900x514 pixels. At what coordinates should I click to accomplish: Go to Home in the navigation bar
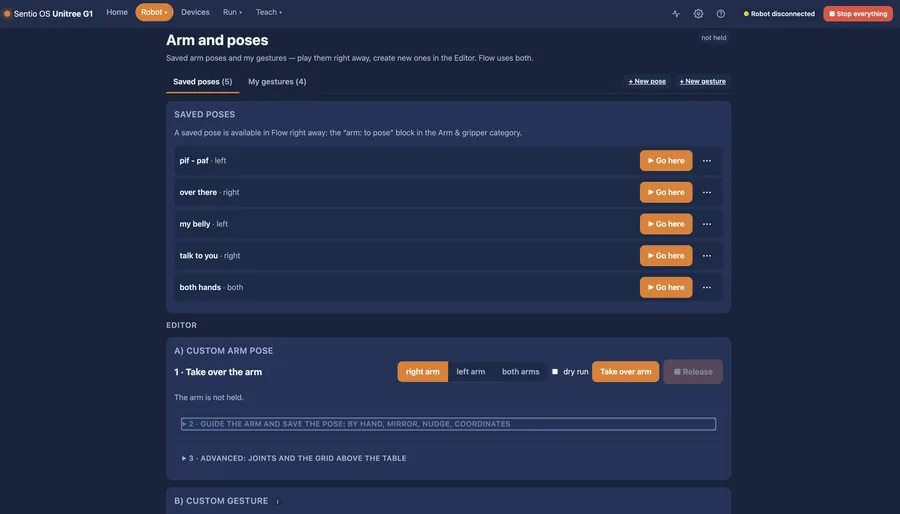[117, 12]
